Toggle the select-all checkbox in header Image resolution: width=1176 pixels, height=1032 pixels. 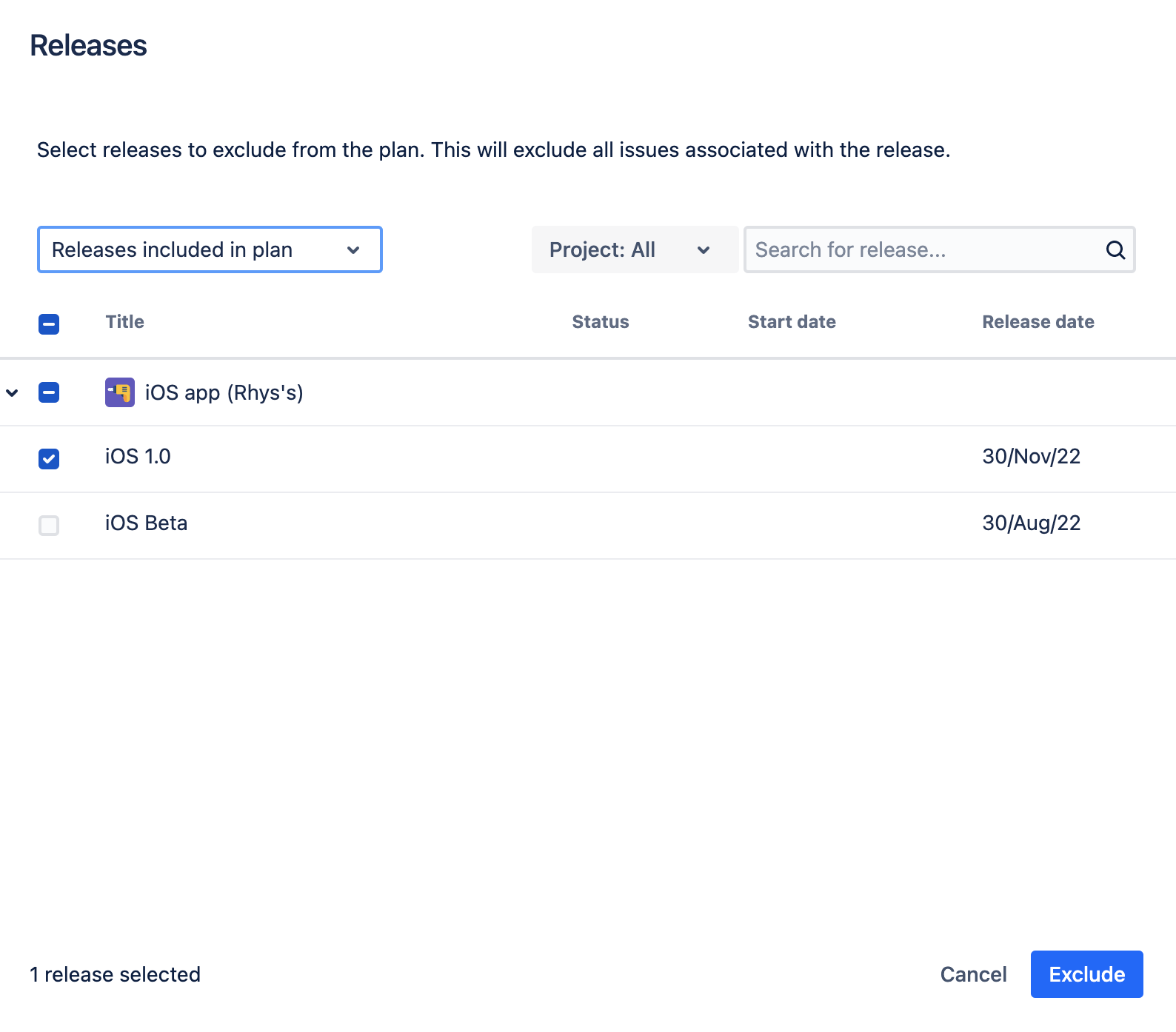pyautogui.click(x=49, y=324)
